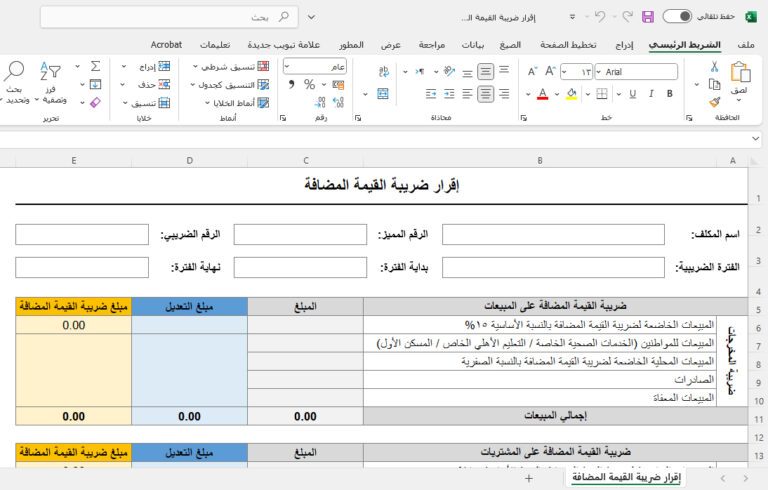The width and height of the screenshot is (768, 490).
Task: Toggle Italic formatting
Action: pos(651,94)
